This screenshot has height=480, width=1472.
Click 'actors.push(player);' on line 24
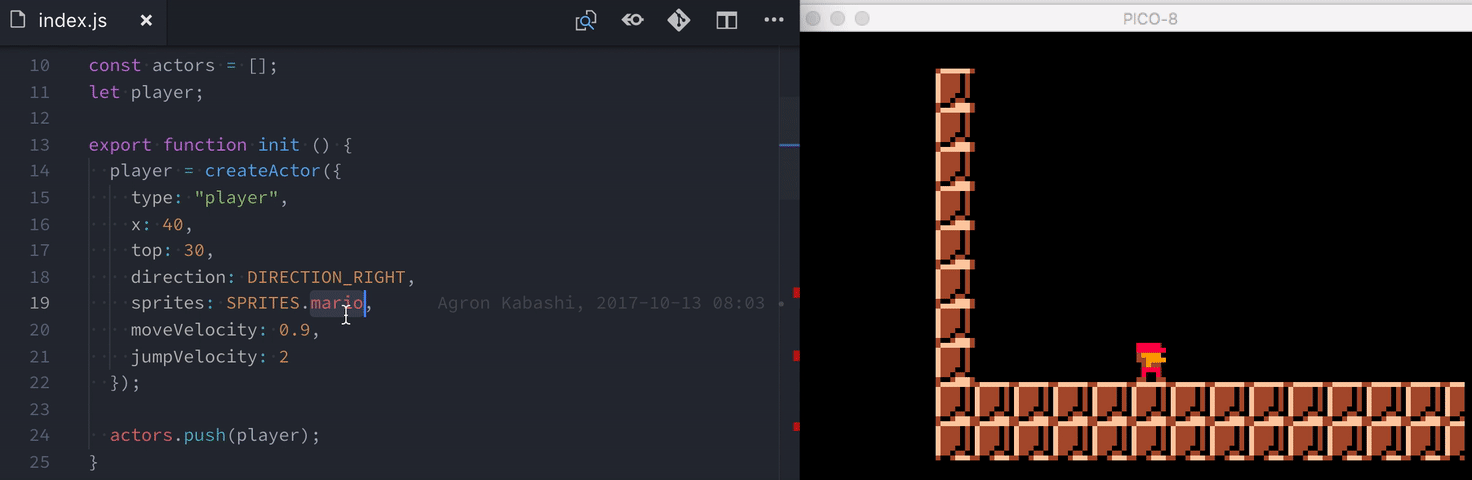click(215, 435)
